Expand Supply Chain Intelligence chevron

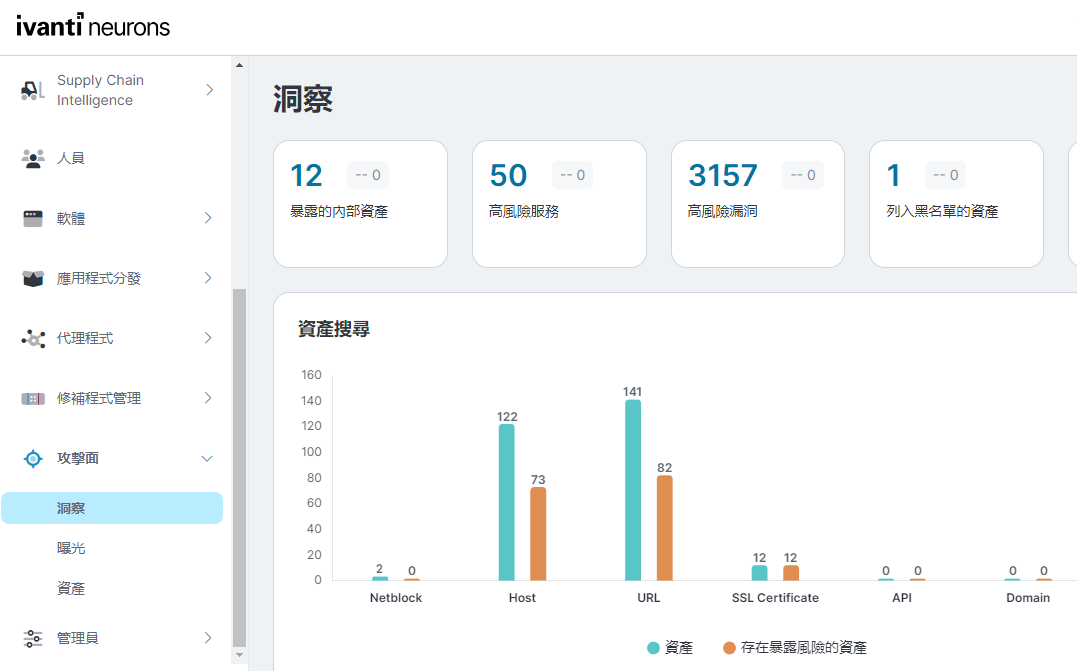(209, 90)
